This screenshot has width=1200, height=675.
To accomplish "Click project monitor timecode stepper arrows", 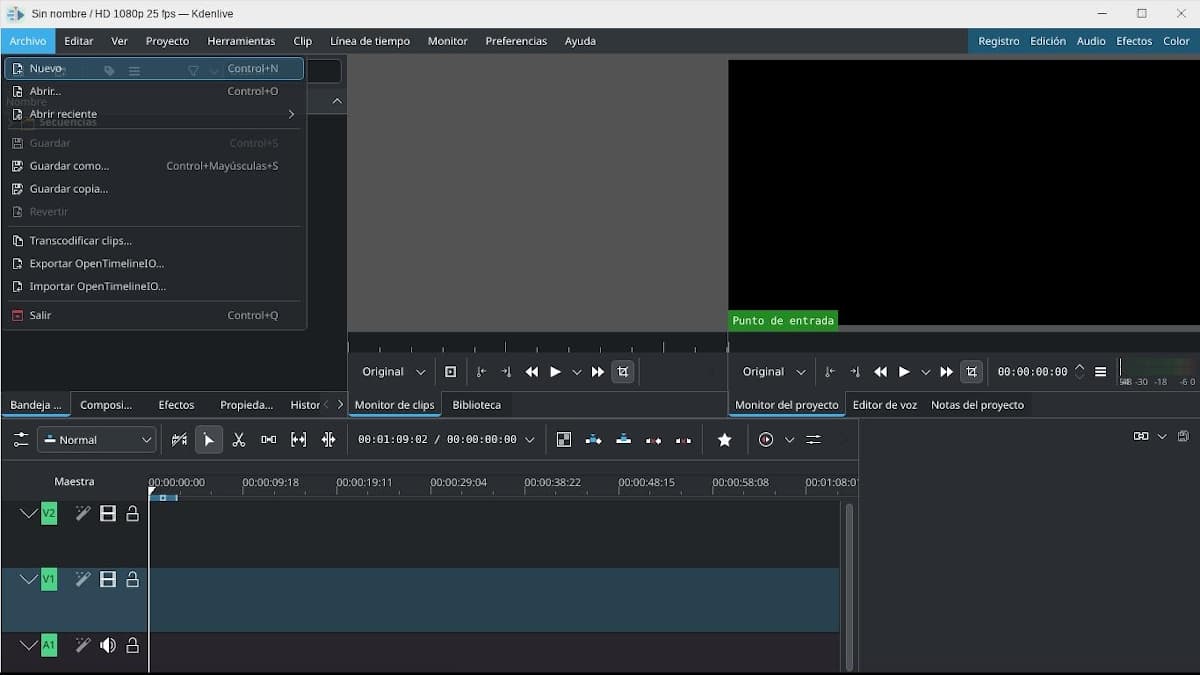I will (x=1079, y=372).
